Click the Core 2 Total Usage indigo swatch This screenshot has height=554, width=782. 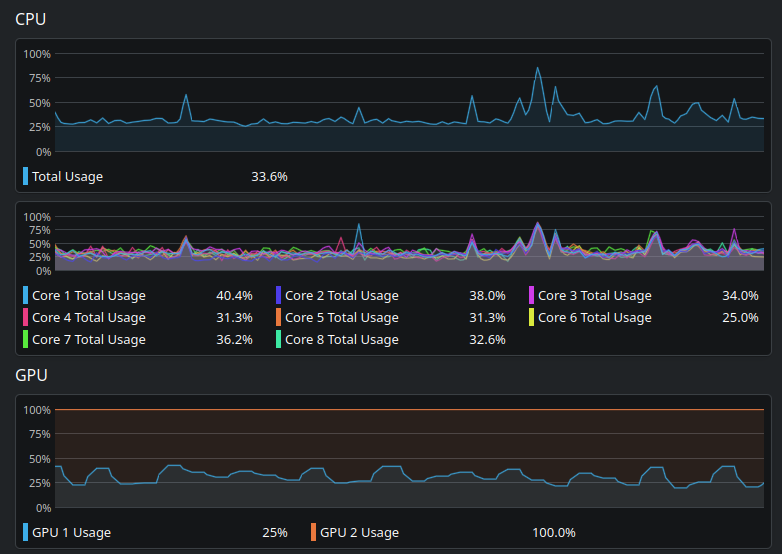click(278, 295)
